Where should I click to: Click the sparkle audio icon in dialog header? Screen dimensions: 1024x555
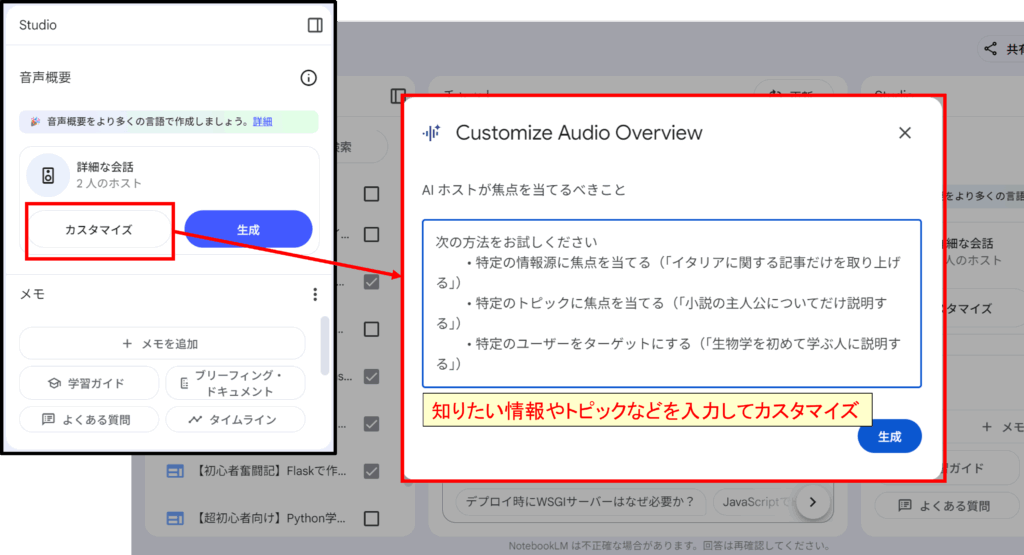(x=431, y=133)
